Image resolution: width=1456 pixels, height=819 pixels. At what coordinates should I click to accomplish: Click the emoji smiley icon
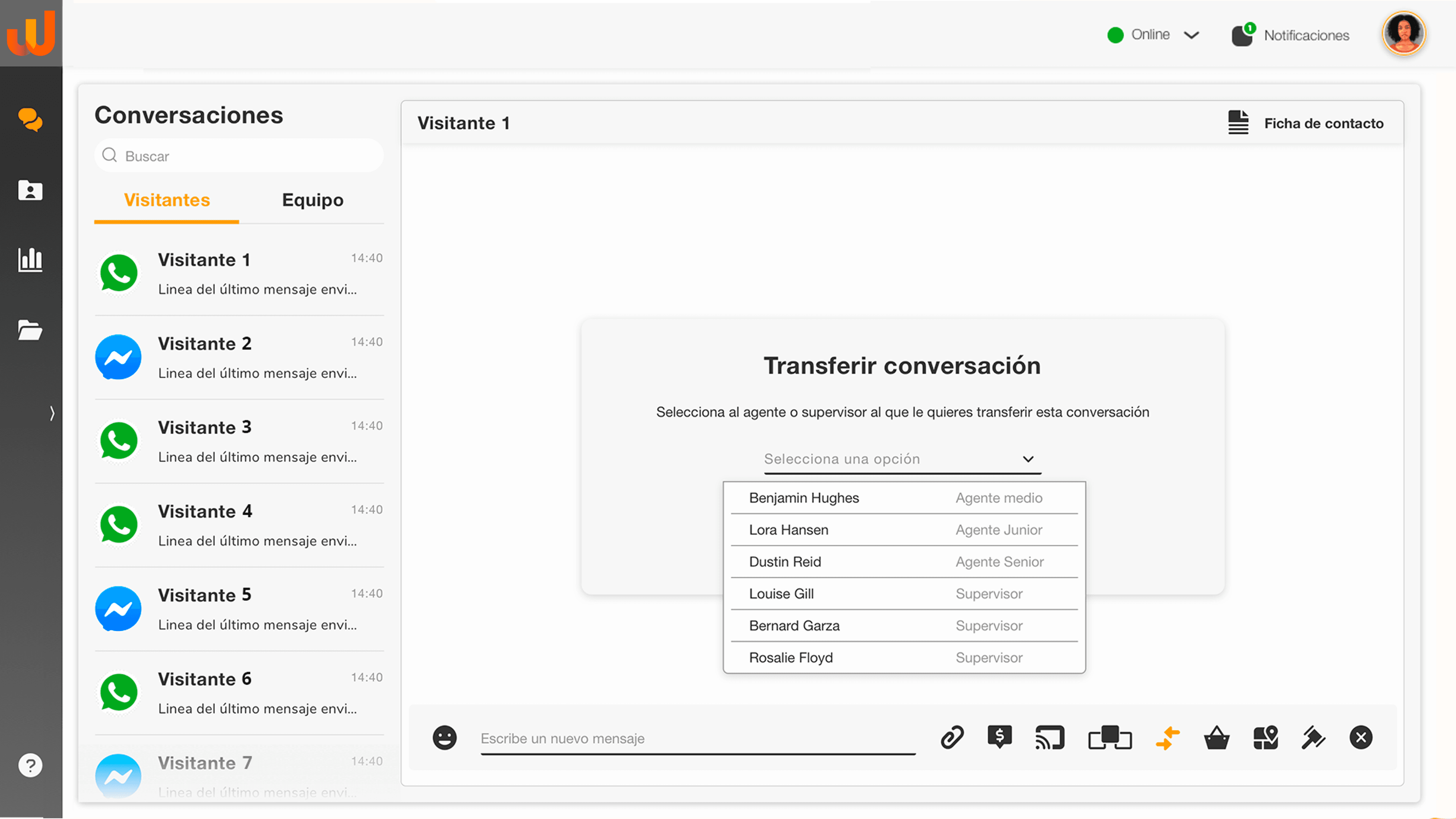pos(444,737)
